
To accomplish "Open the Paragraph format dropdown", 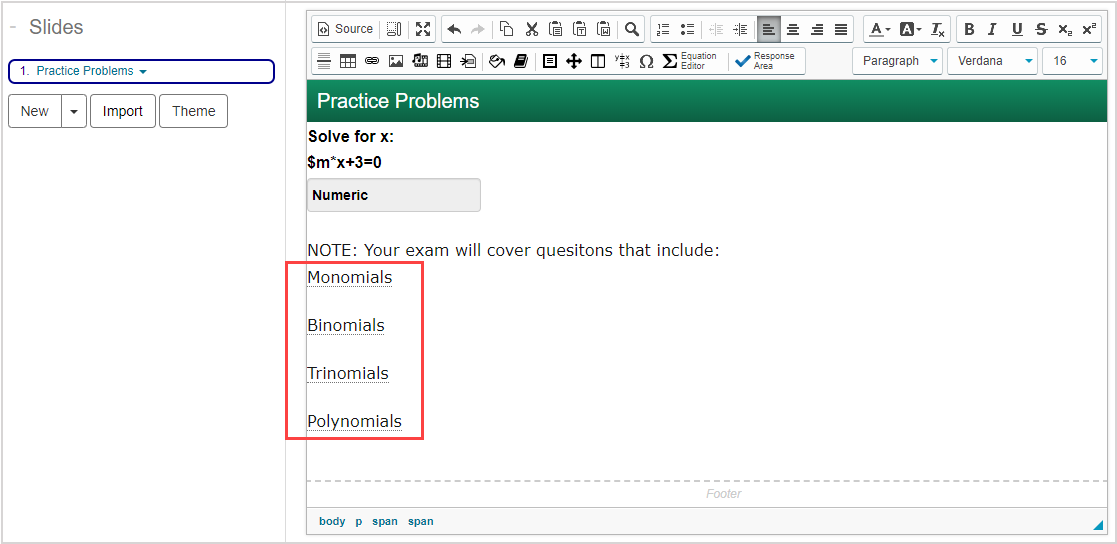I will [x=897, y=61].
